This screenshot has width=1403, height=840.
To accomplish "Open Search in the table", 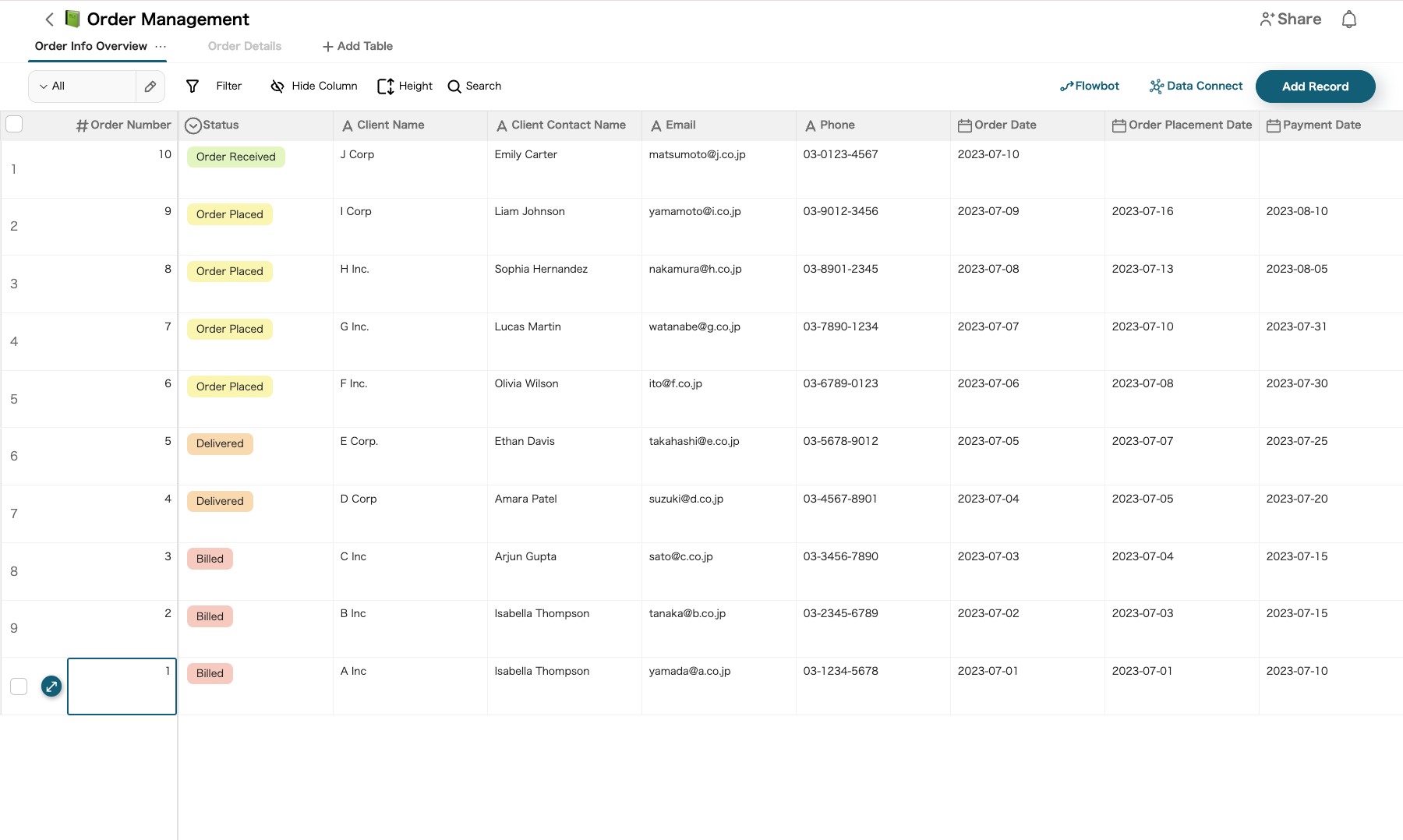I will [x=474, y=86].
